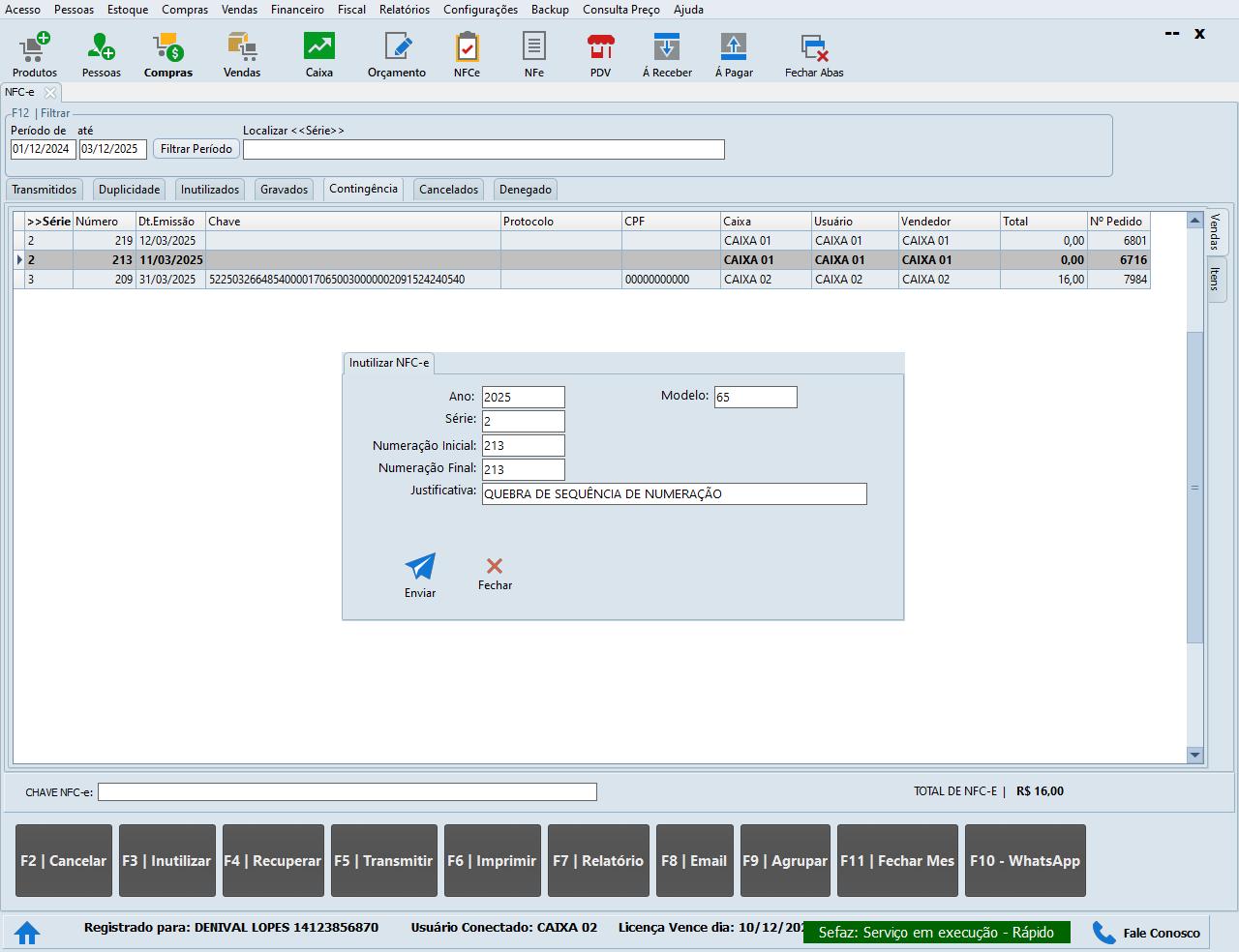Viewport: 1239px width, 952px height.
Task: Open the À Receber icon
Action: [x=667, y=55]
